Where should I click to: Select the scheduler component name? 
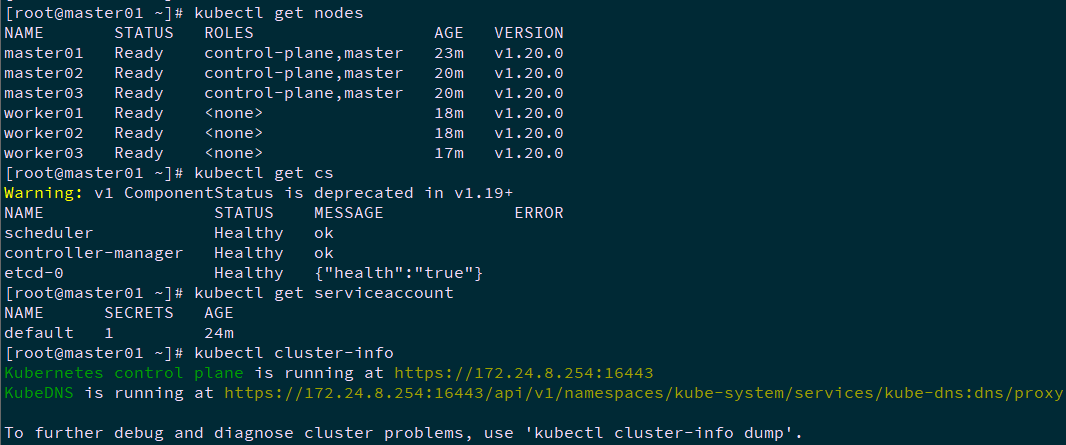(x=49, y=233)
